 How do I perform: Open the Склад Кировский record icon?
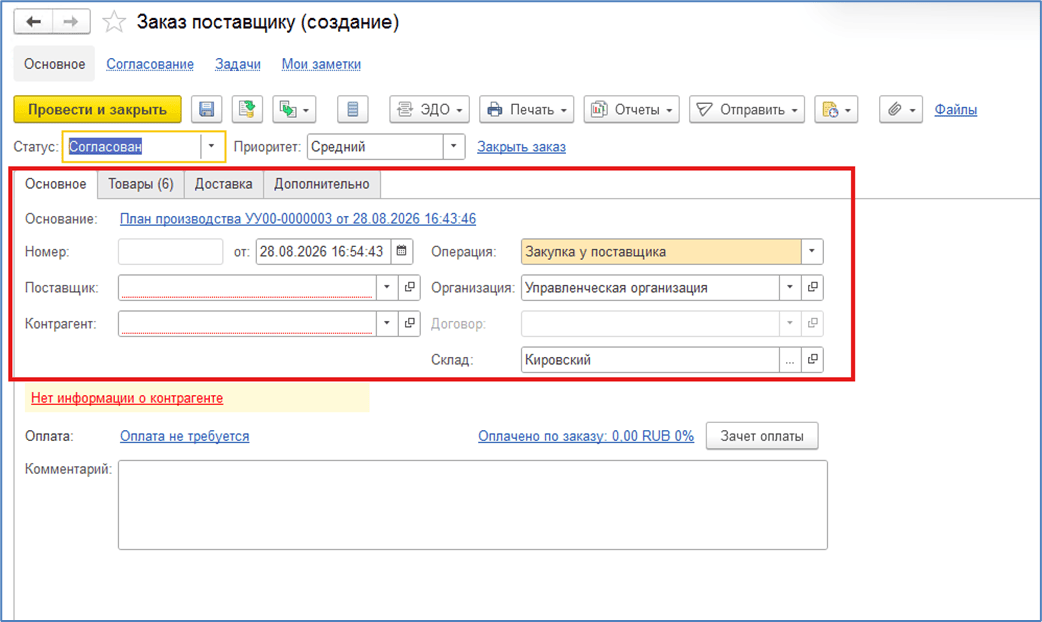(812, 360)
